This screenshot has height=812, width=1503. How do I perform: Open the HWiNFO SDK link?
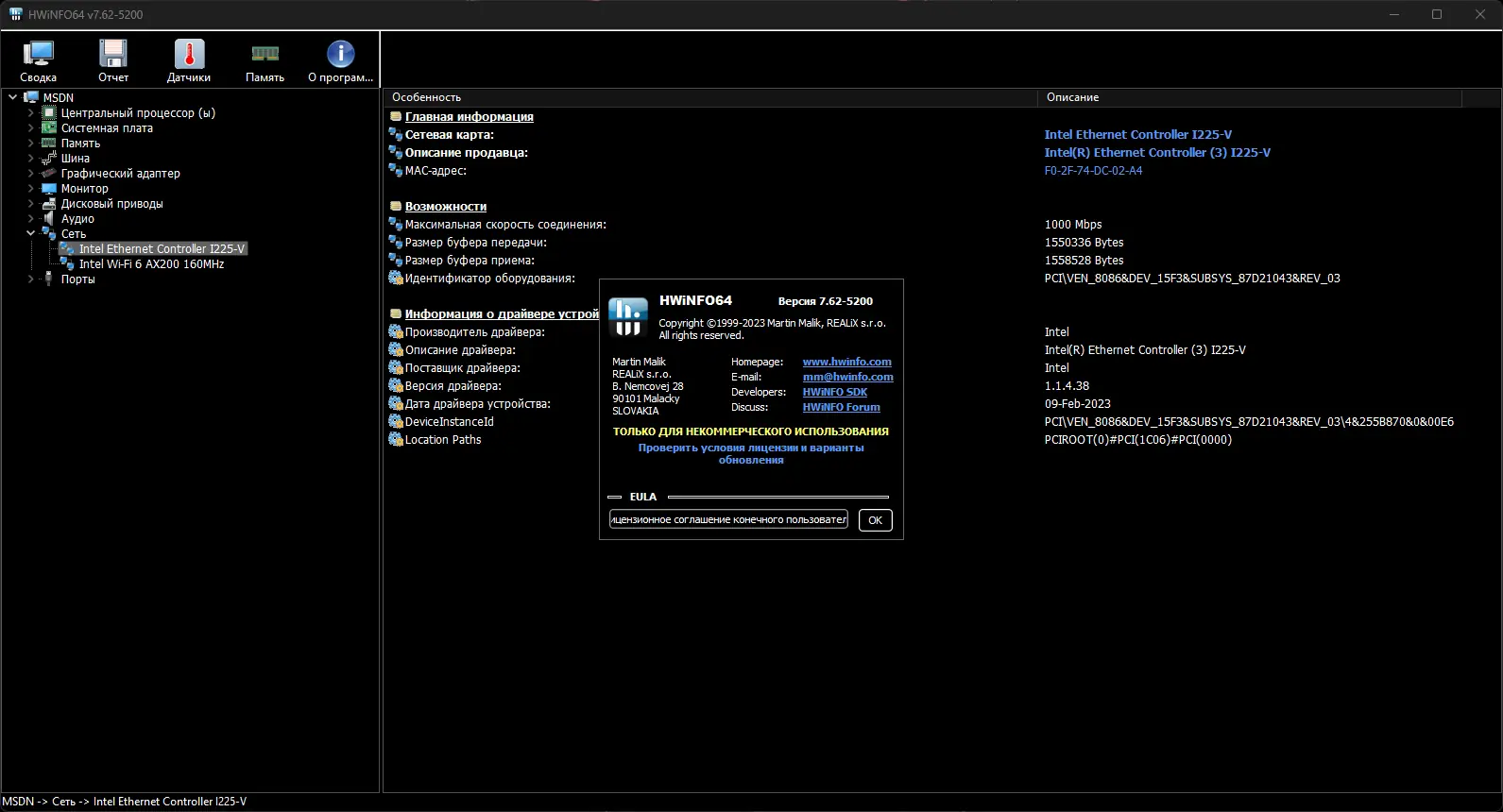pyautogui.click(x=835, y=392)
